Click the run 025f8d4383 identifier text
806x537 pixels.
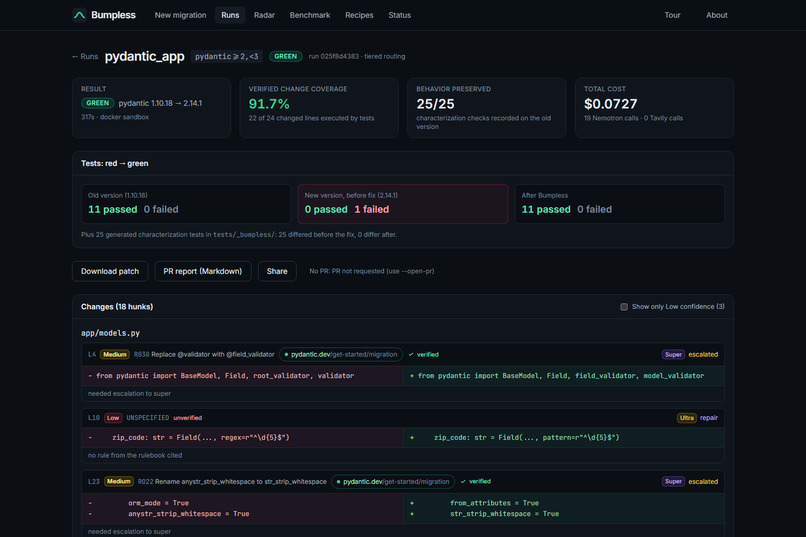click(334, 57)
